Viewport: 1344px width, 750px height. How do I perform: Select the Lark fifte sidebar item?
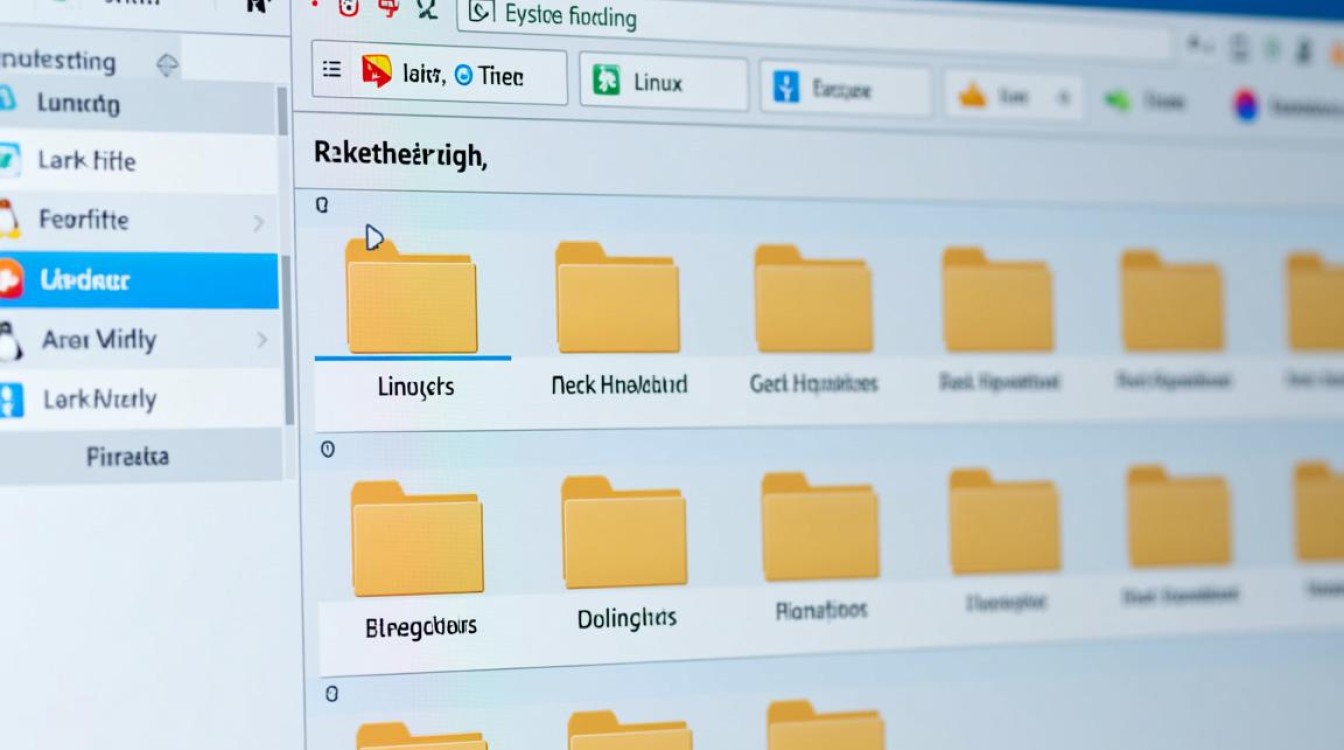click(87, 160)
